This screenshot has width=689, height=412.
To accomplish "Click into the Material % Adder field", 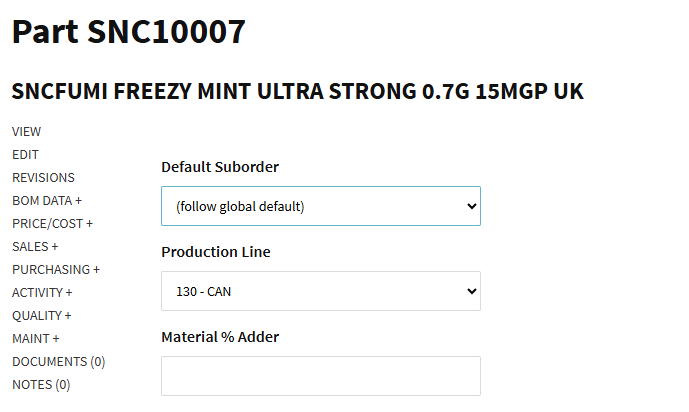I will tap(320, 376).
